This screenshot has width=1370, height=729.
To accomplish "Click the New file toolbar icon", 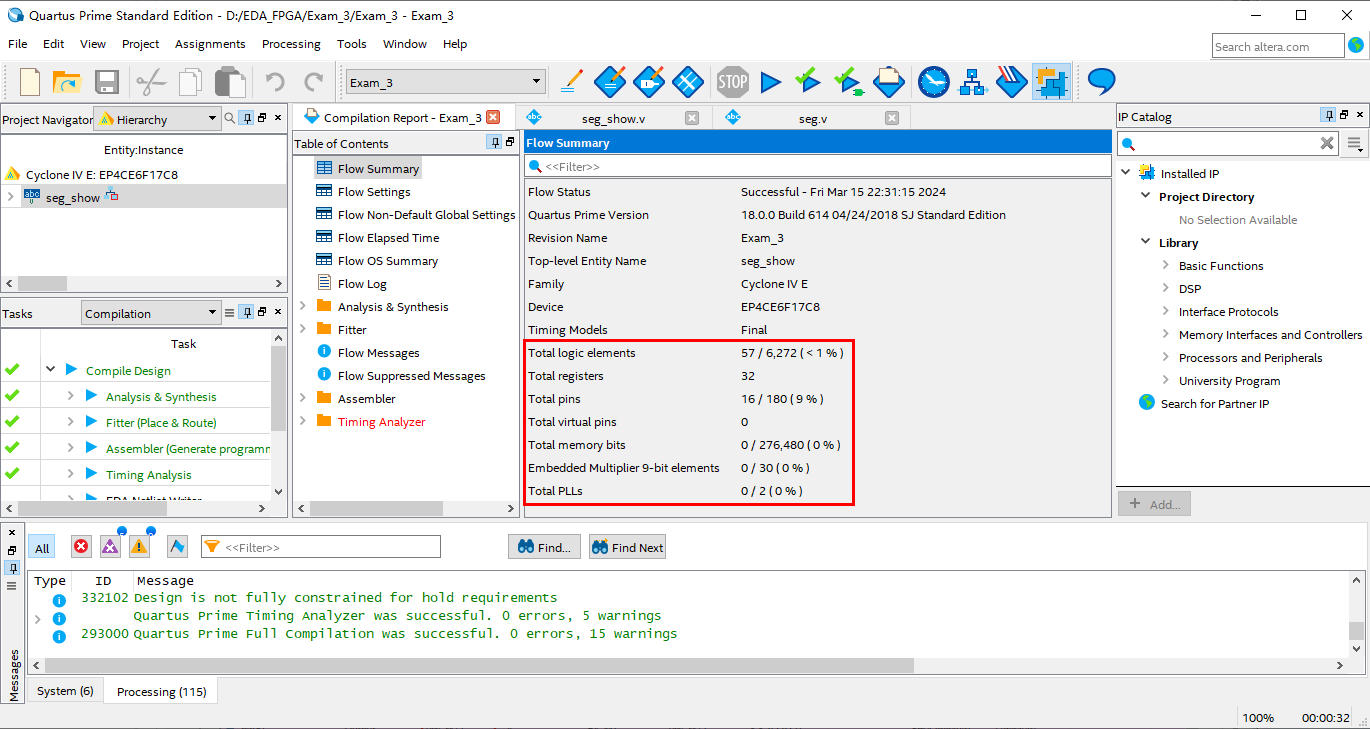I will [x=30, y=82].
